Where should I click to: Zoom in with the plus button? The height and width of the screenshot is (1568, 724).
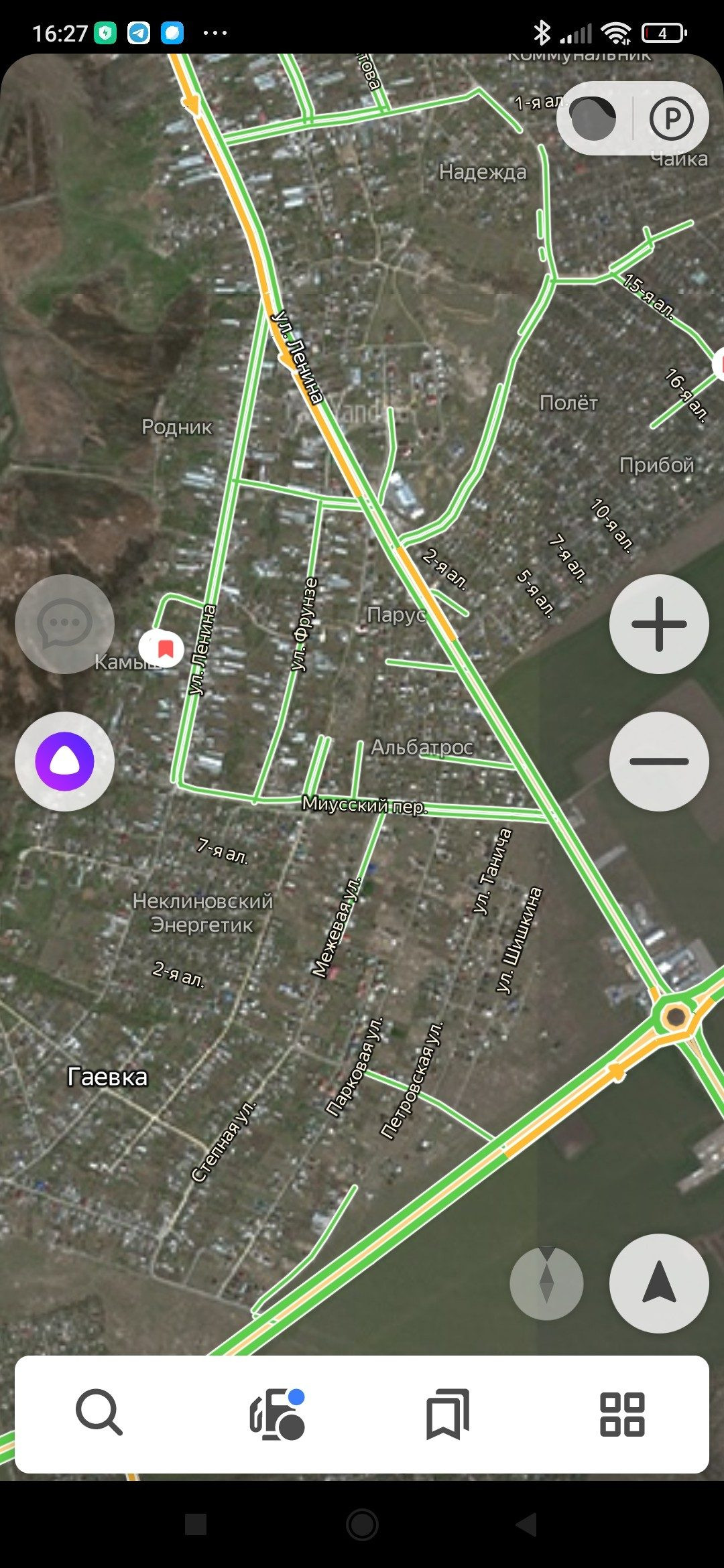tap(659, 624)
